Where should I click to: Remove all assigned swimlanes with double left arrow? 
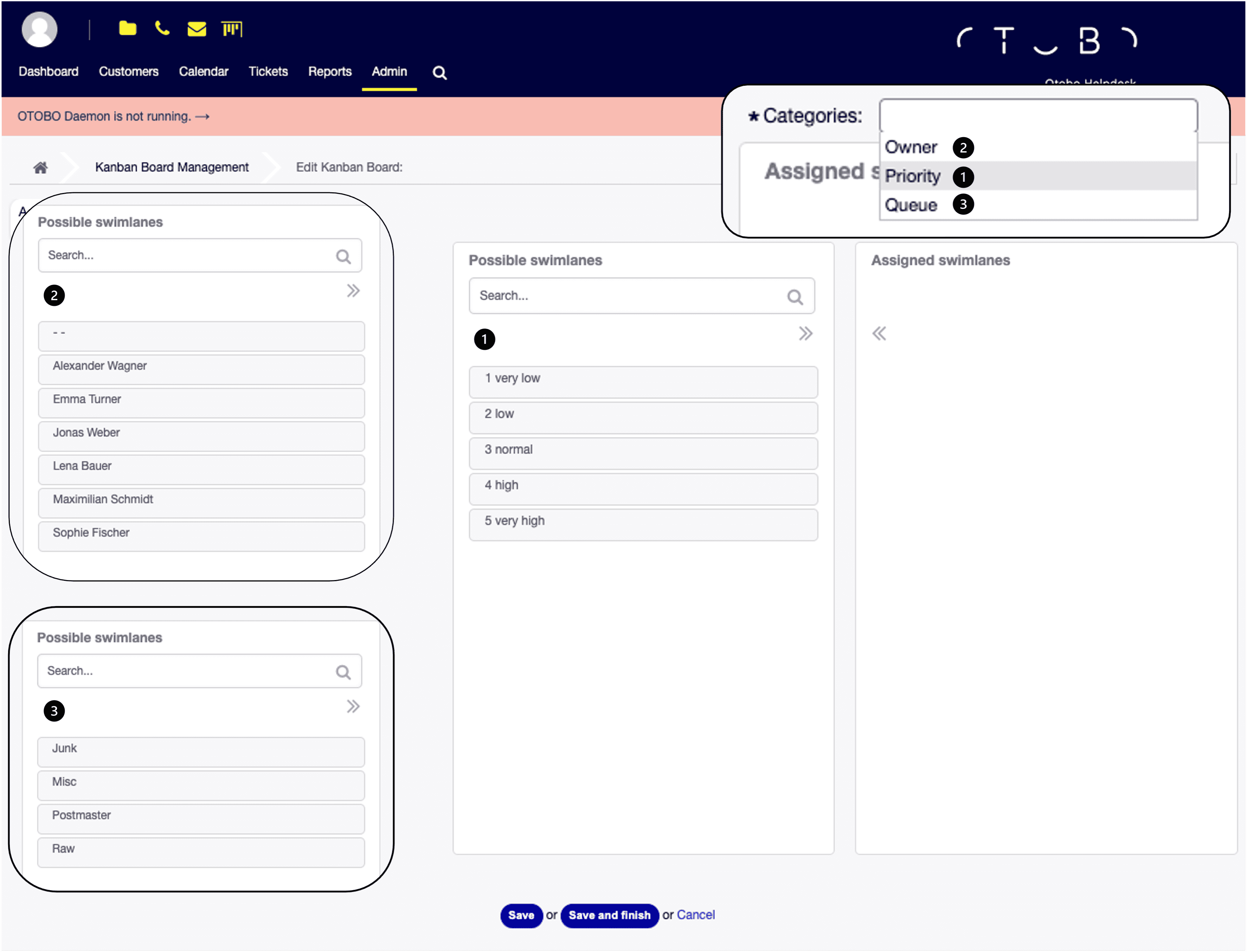879,333
